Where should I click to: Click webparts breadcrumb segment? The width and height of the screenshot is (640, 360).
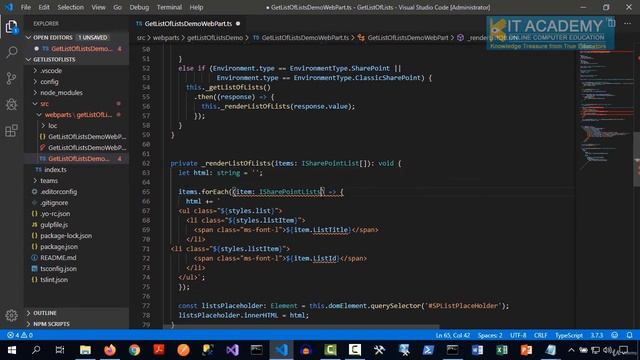click(x=166, y=38)
